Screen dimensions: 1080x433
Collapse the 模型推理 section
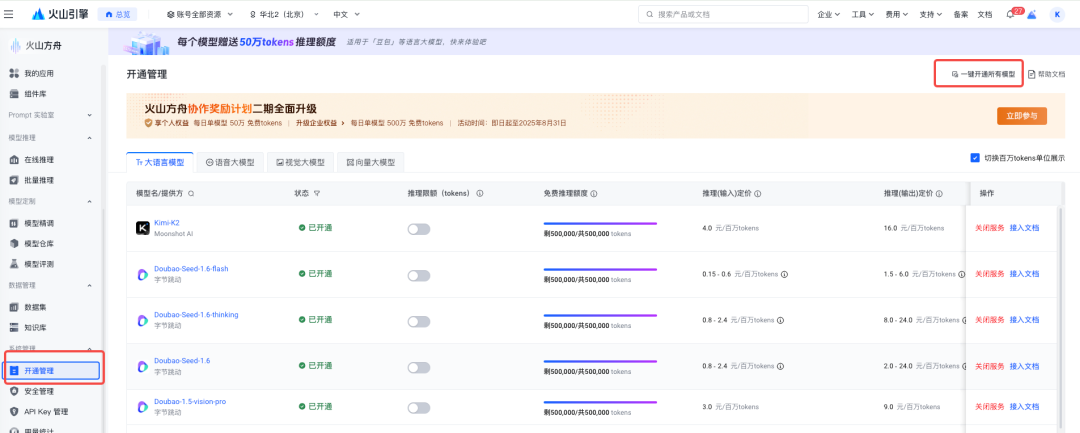coord(50,138)
